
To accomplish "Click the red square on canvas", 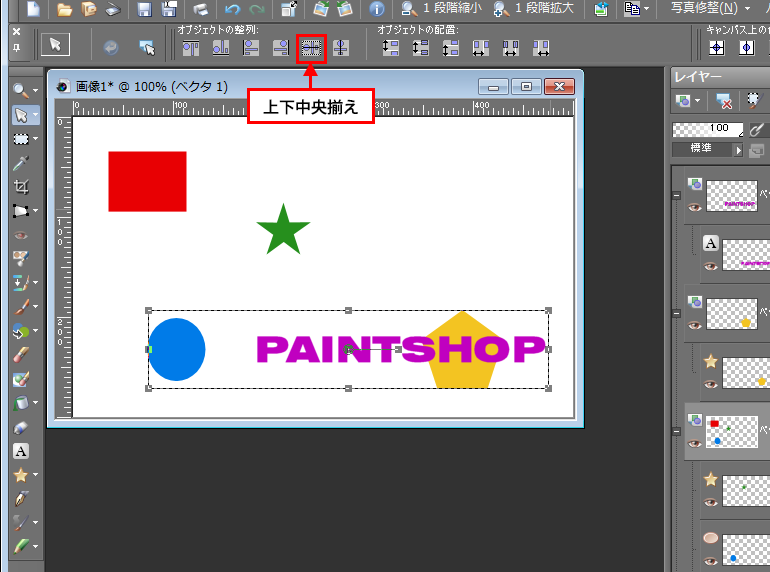I will 147,182.
